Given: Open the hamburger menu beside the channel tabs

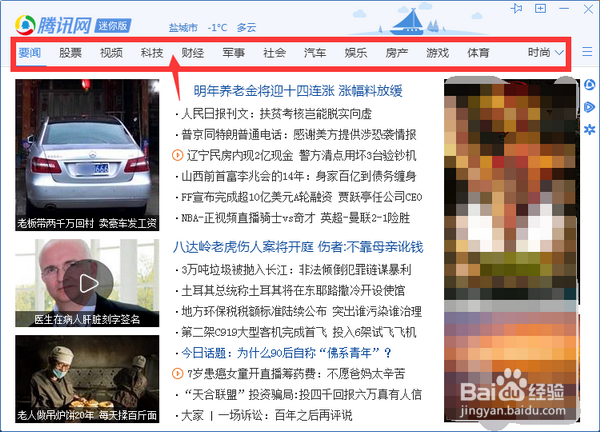Looking at the screenshot, I should pyautogui.click(x=587, y=52).
